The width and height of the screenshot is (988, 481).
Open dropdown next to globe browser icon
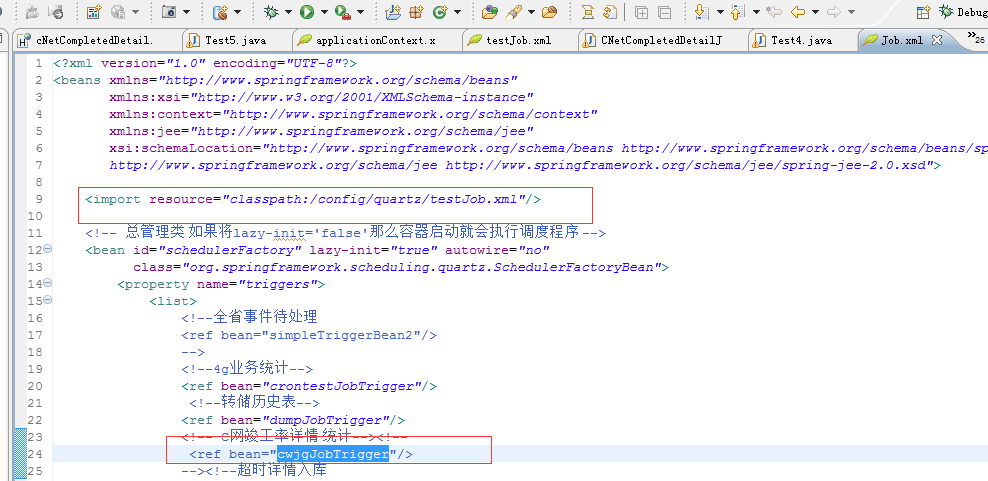point(134,11)
